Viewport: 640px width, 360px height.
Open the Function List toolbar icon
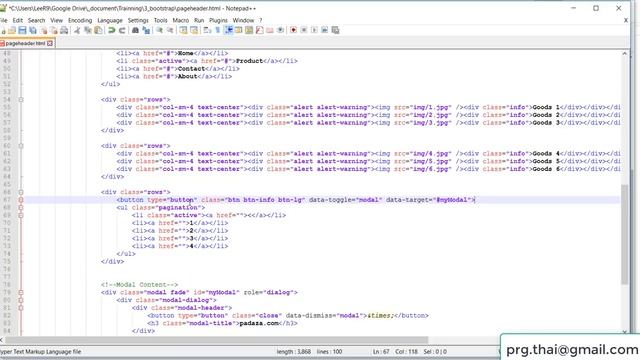(259, 30)
